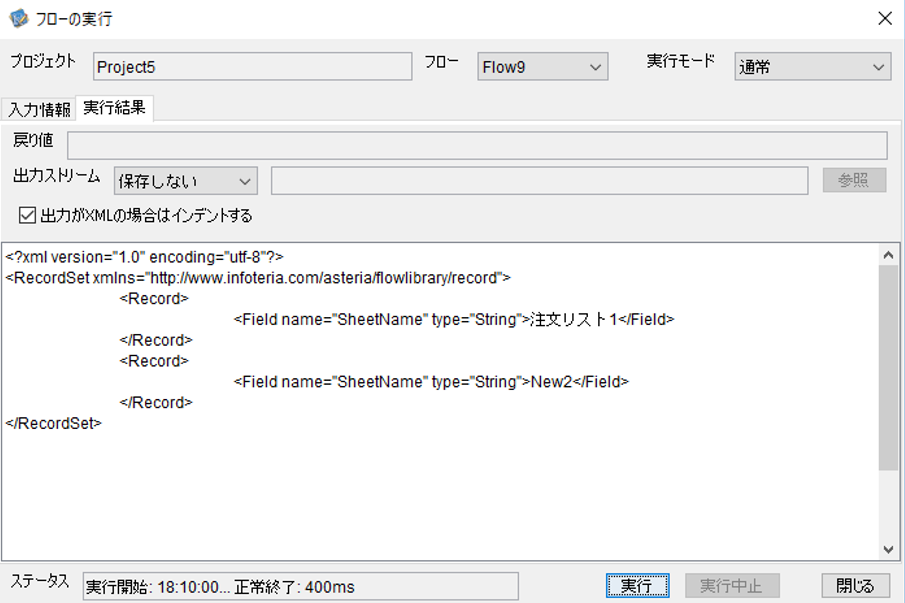Select the 実行結果 tab
Screen dimensions: 905x603
point(114,108)
